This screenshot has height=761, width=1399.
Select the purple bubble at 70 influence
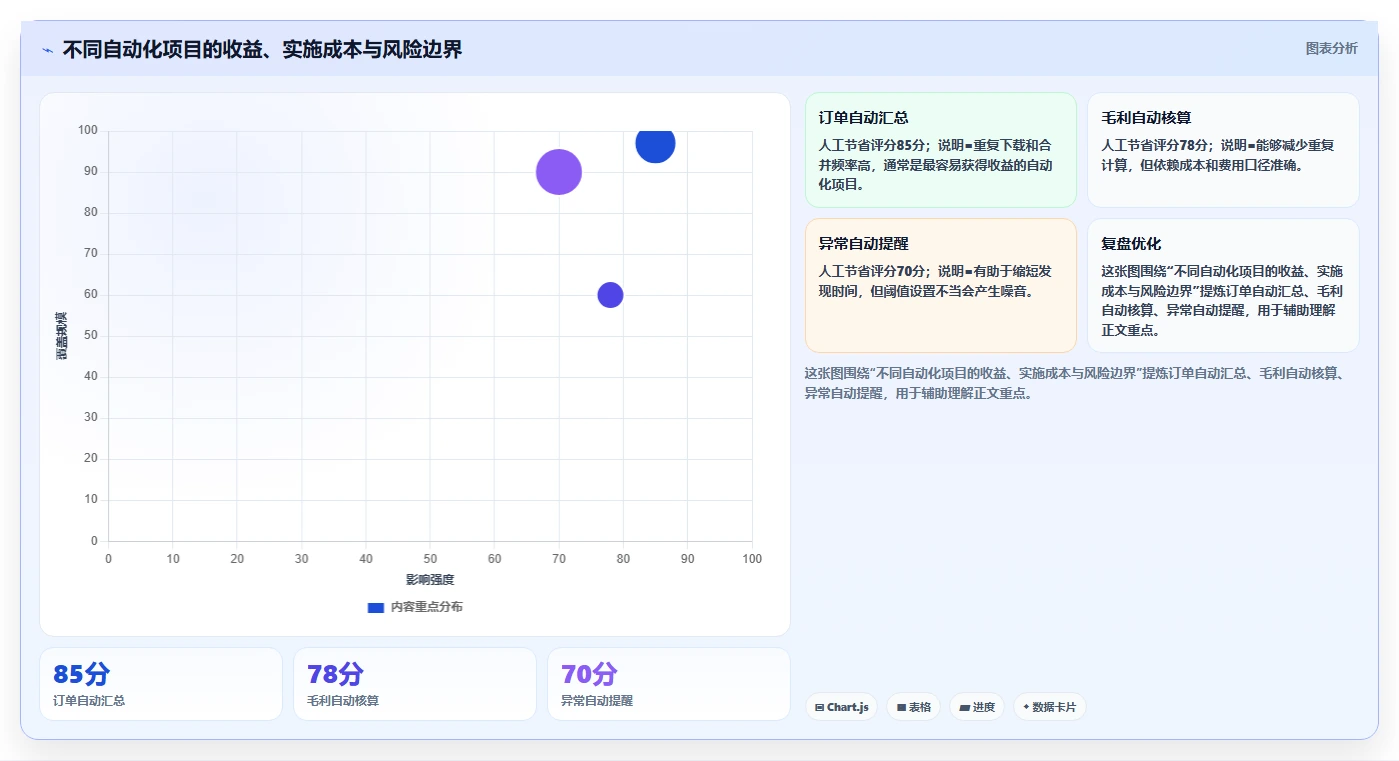559,172
